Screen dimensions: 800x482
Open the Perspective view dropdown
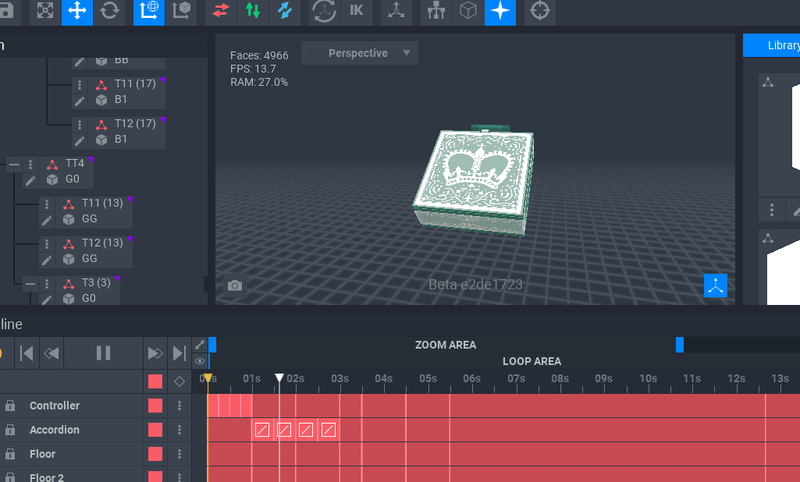(360, 53)
